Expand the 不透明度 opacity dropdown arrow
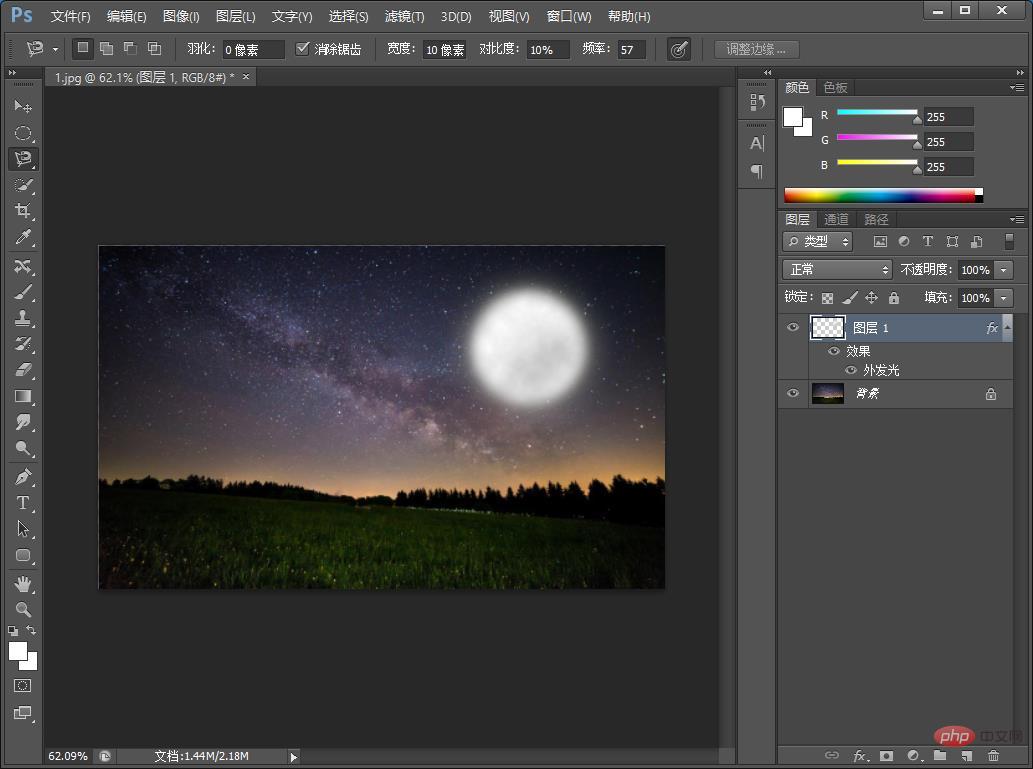Image resolution: width=1033 pixels, height=769 pixels. [x=1004, y=270]
